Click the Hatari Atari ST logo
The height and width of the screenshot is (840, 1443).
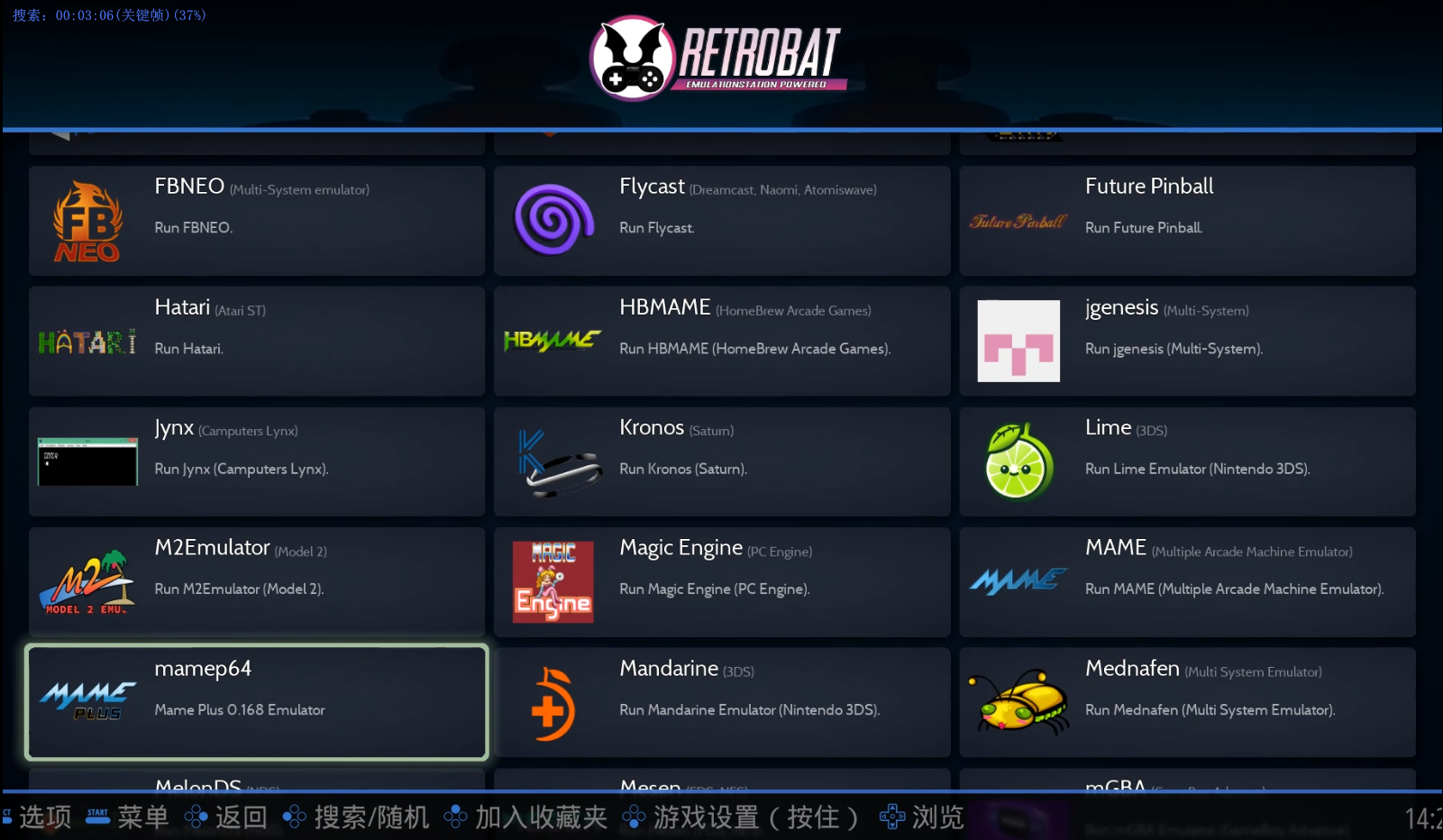87,342
